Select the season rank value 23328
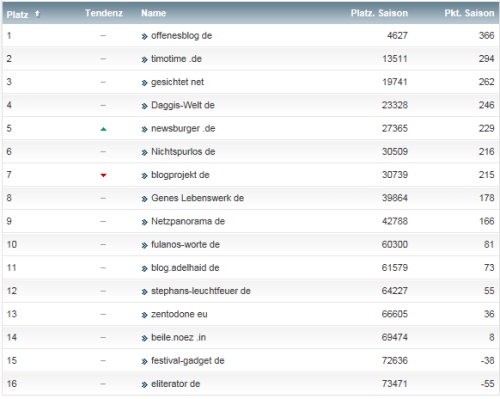The image size is (500, 399). (395, 105)
